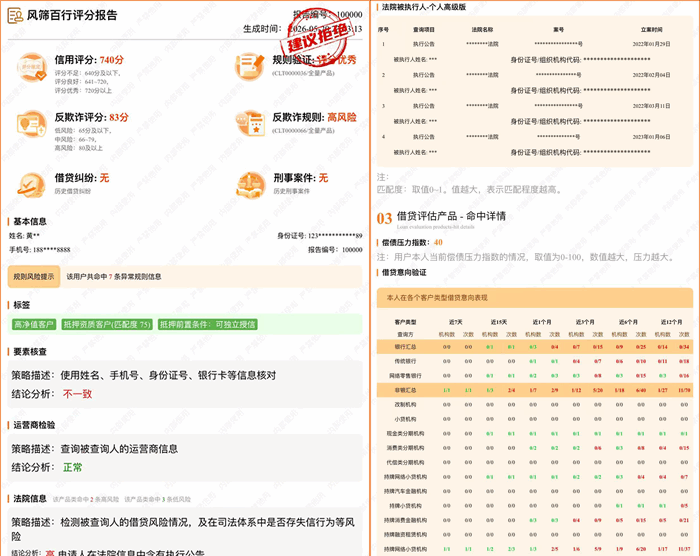
Task: Click the 刑事案件 scales icon
Action: 250,185
